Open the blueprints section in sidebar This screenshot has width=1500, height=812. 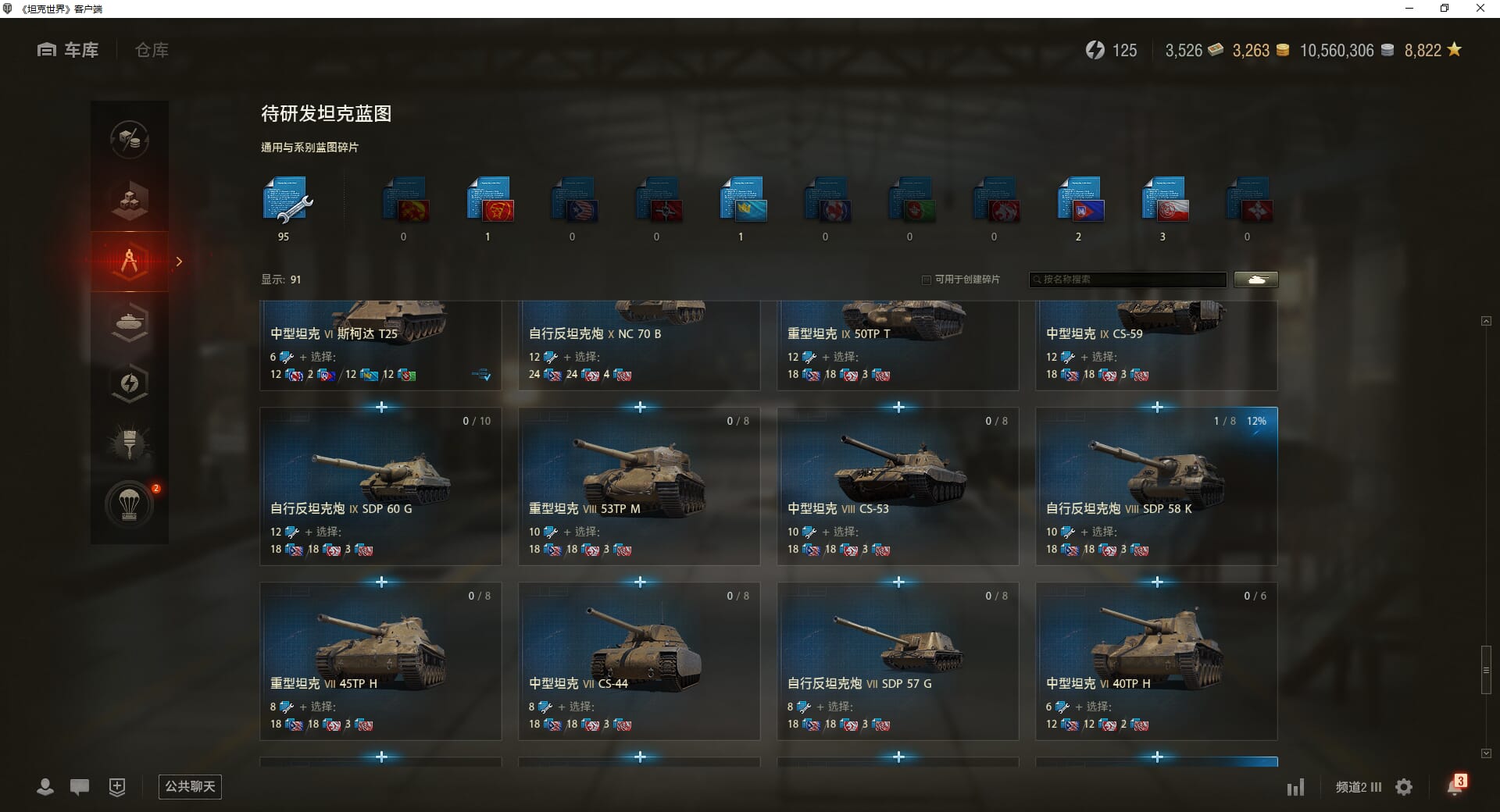(x=130, y=262)
